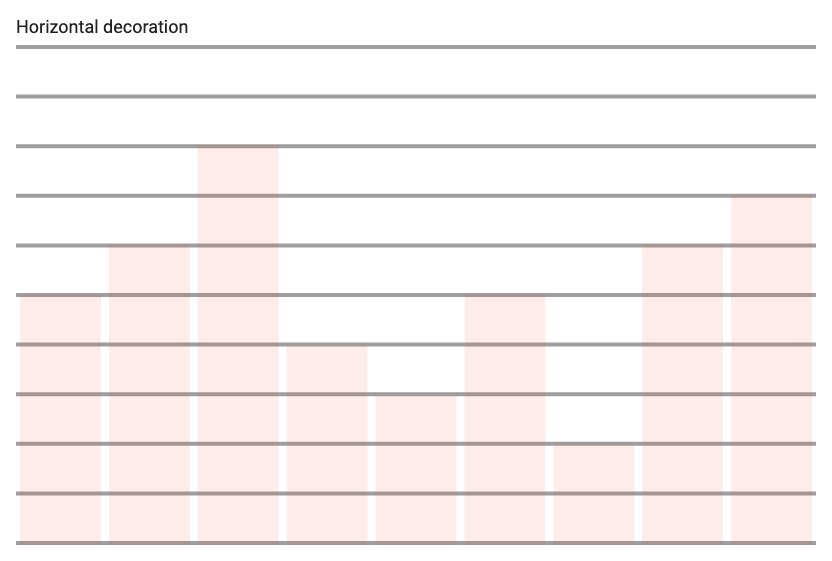Click the eighth pink bar from left
The width and height of the screenshot is (832, 561).
point(682,394)
